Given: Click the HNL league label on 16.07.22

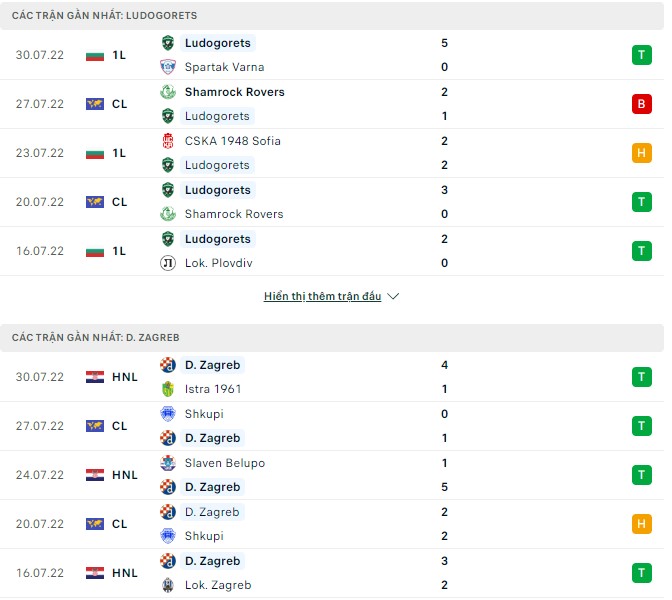Looking at the screenshot, I should point(124,573).
